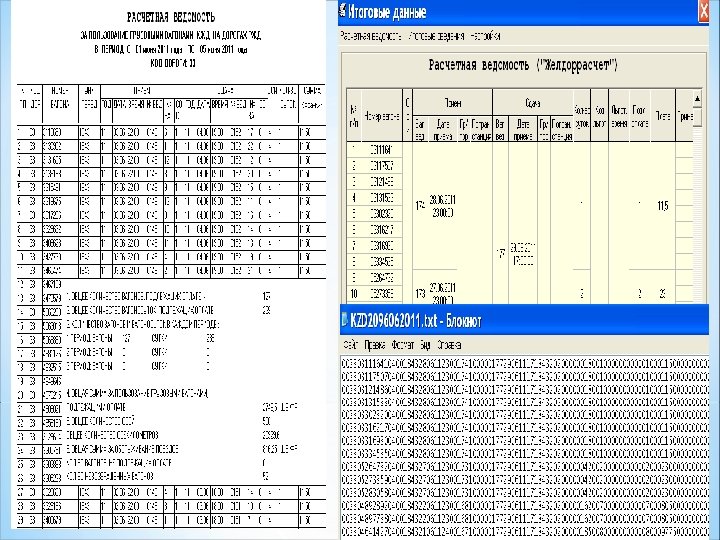Click the Номер вагона column header
720x540 pixels.
pos(382,116)
